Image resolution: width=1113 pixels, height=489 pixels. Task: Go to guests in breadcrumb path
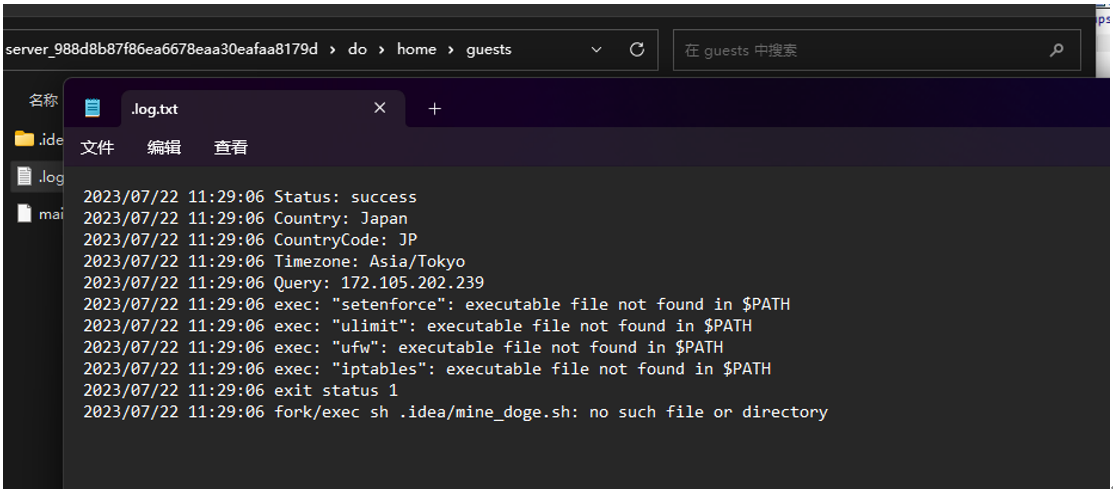click(x=488, y=50)
